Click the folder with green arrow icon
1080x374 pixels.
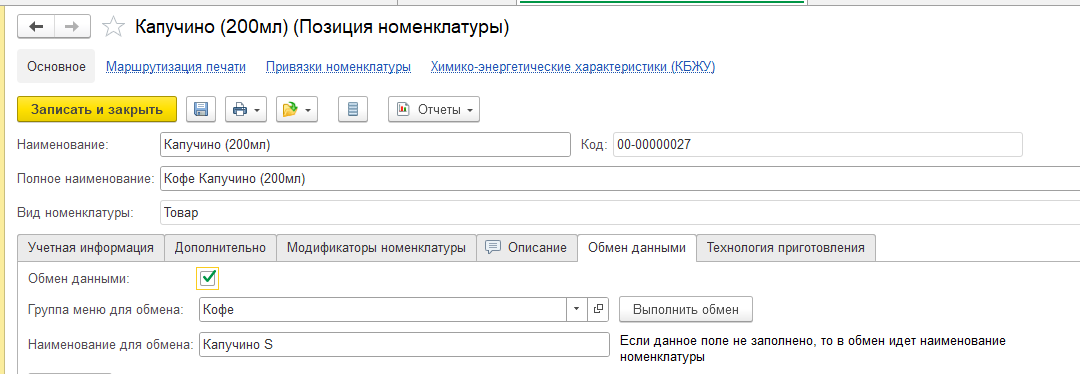(290, 109)
